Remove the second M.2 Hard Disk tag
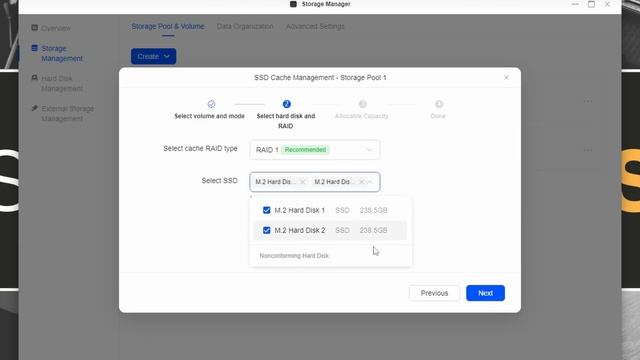The height and width of the screenshot is (360, 640). click(361, 182)
